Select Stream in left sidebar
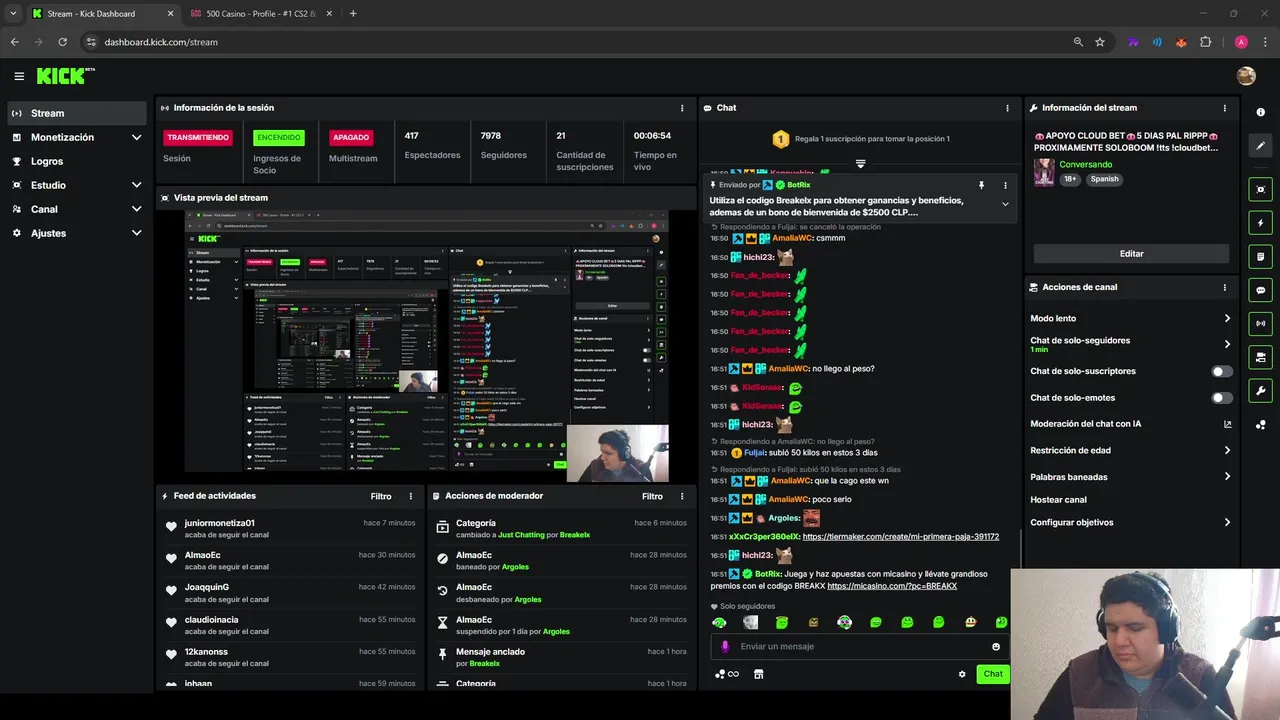The image size is (1280, 720). click(x=77, y=113)
